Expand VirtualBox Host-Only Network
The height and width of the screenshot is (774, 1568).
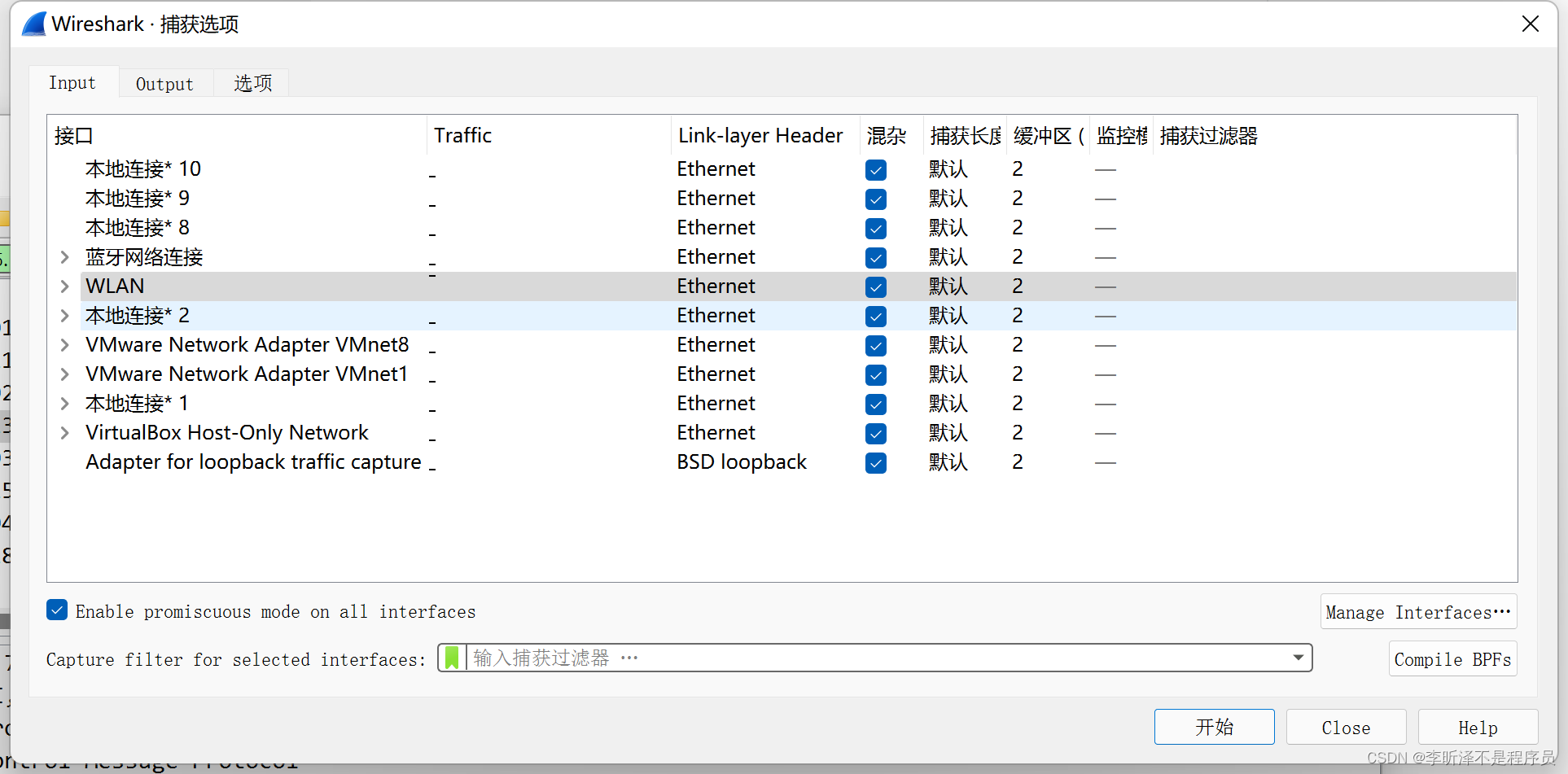pos(65,433)
